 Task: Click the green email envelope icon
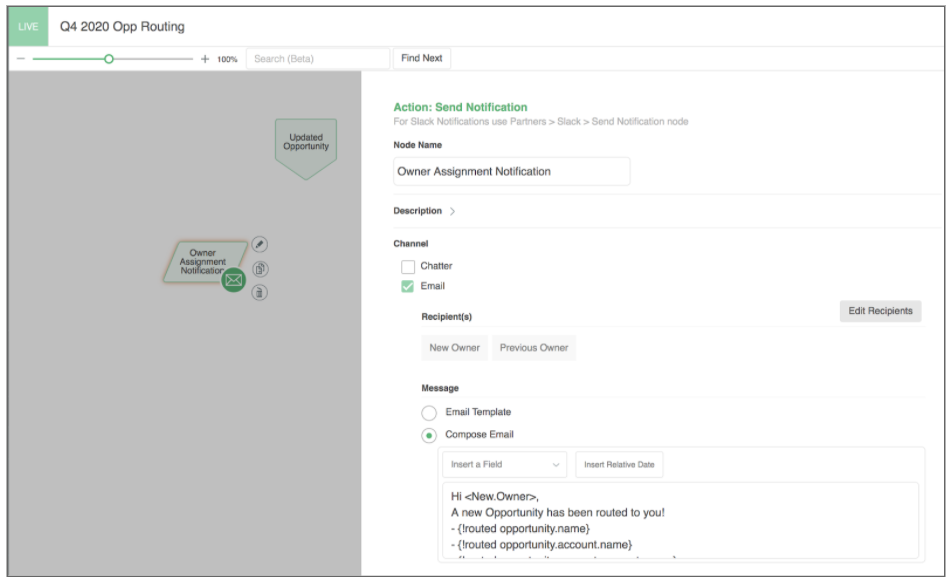234,281
